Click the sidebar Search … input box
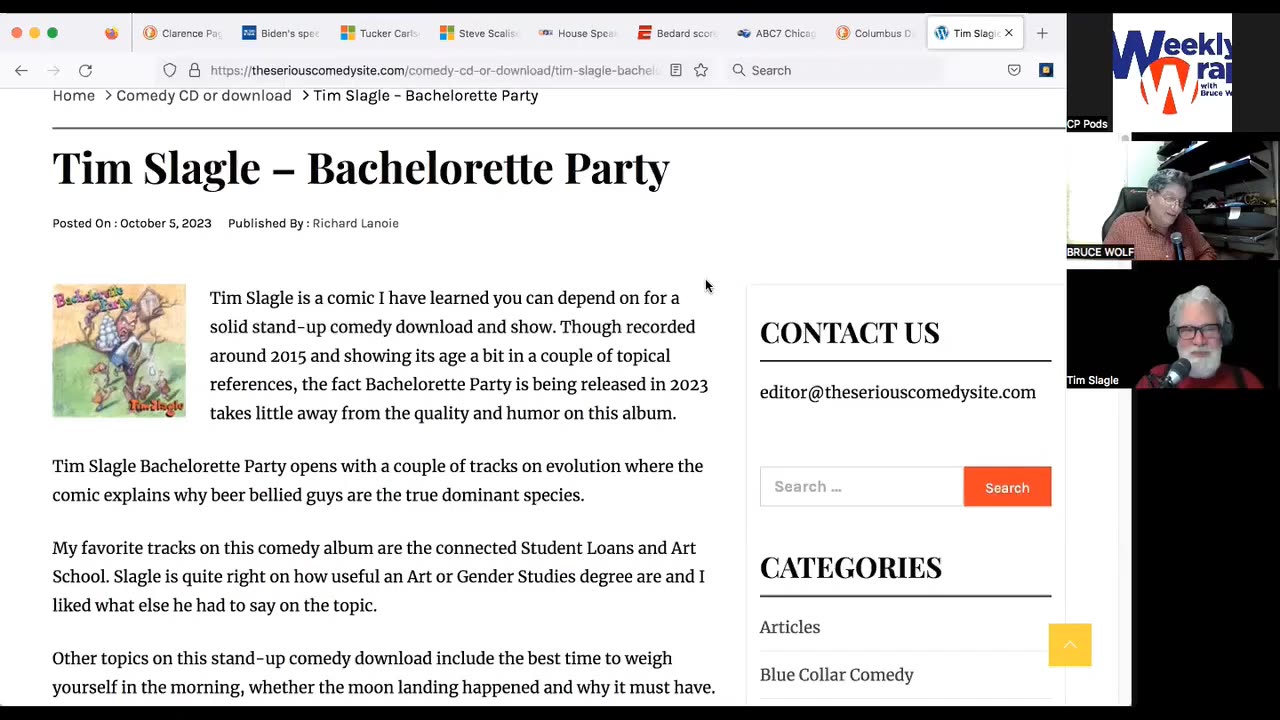 862,487
